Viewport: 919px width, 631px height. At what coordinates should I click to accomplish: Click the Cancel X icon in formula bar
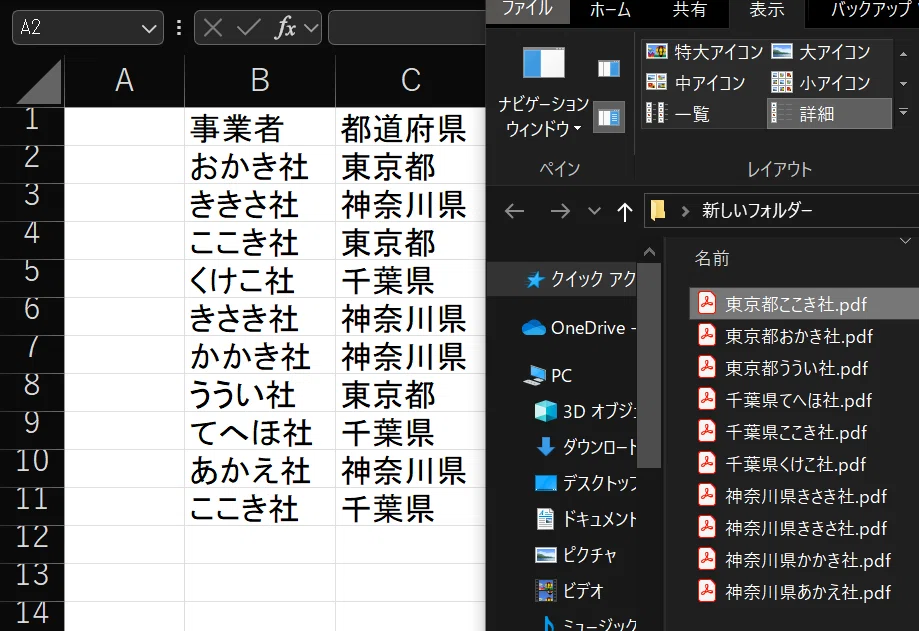pos(213,28)
